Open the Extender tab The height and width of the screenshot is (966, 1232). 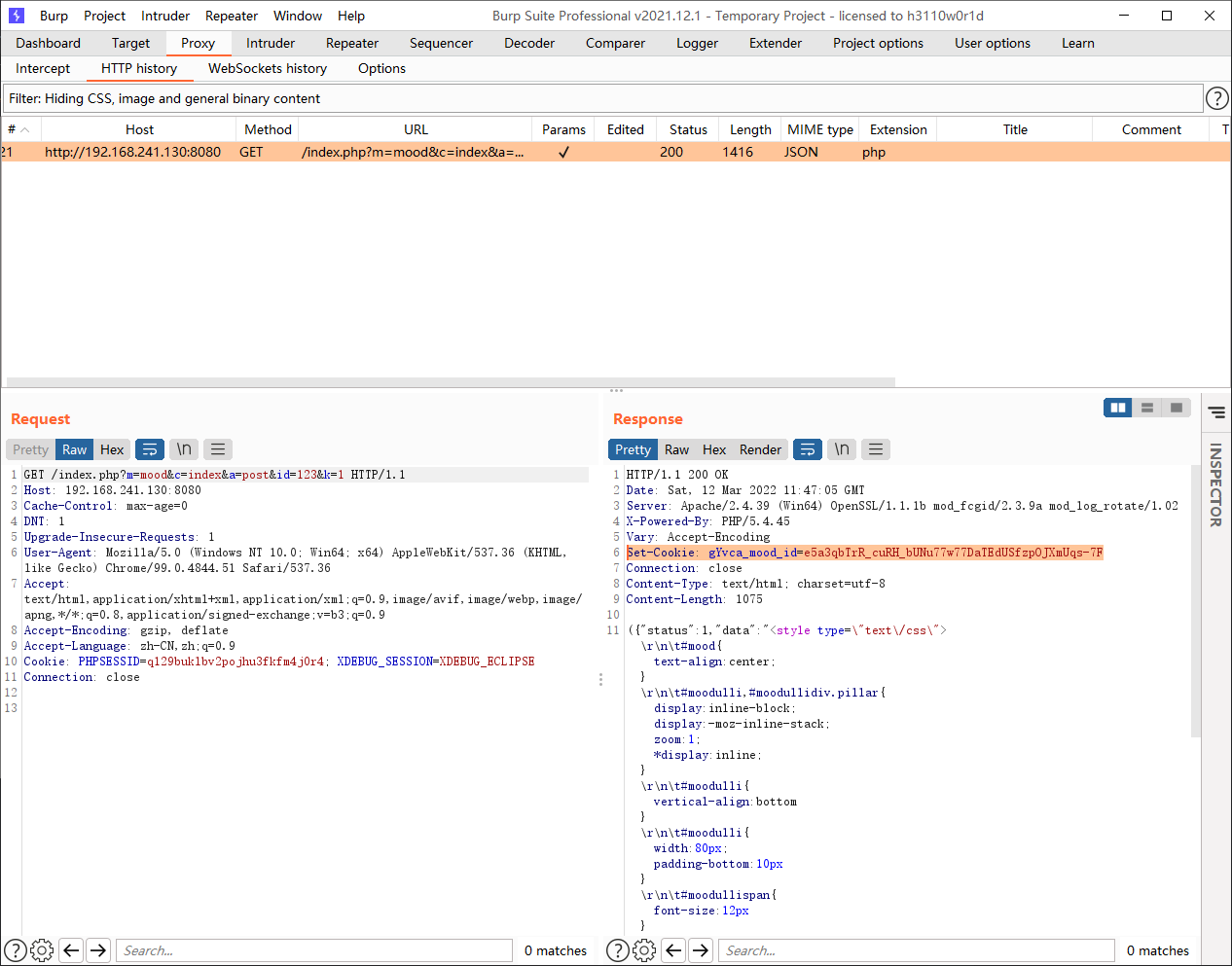776,43
